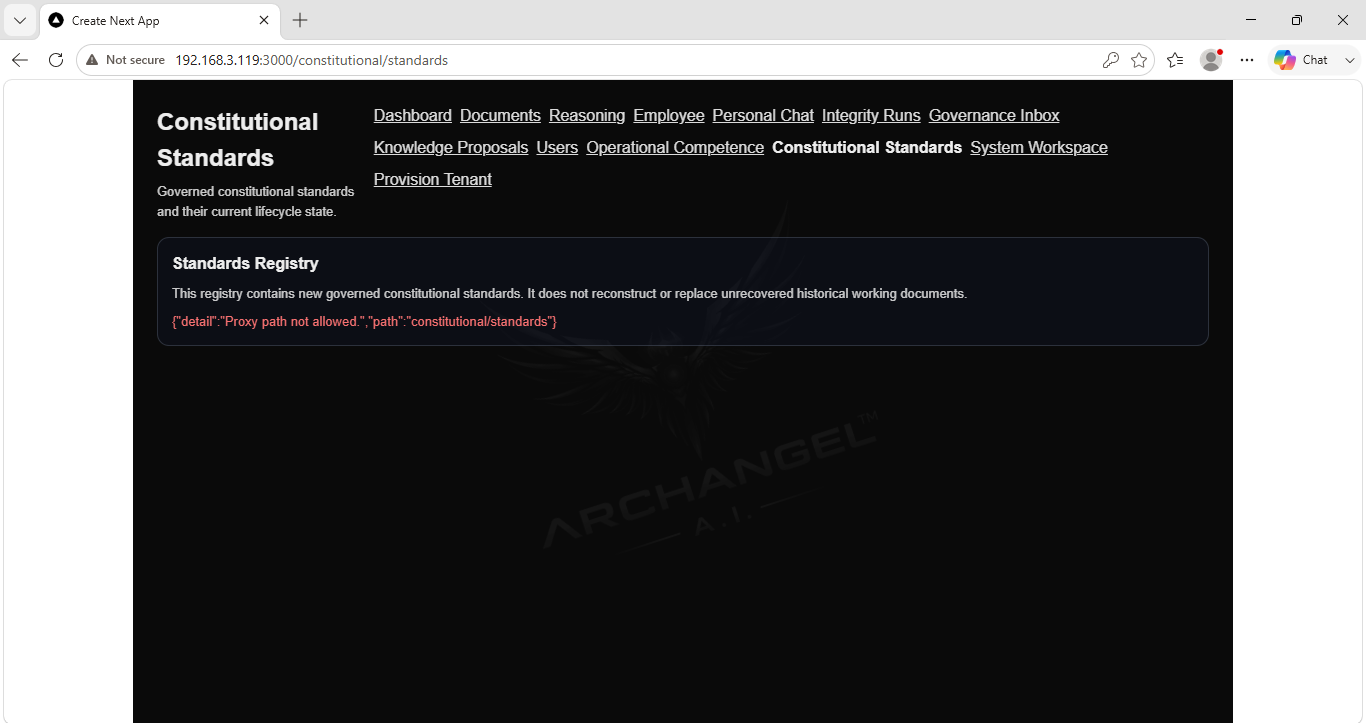Open the Provision Tenant link
The image size is (1366, 723).
tap(433, 180)
